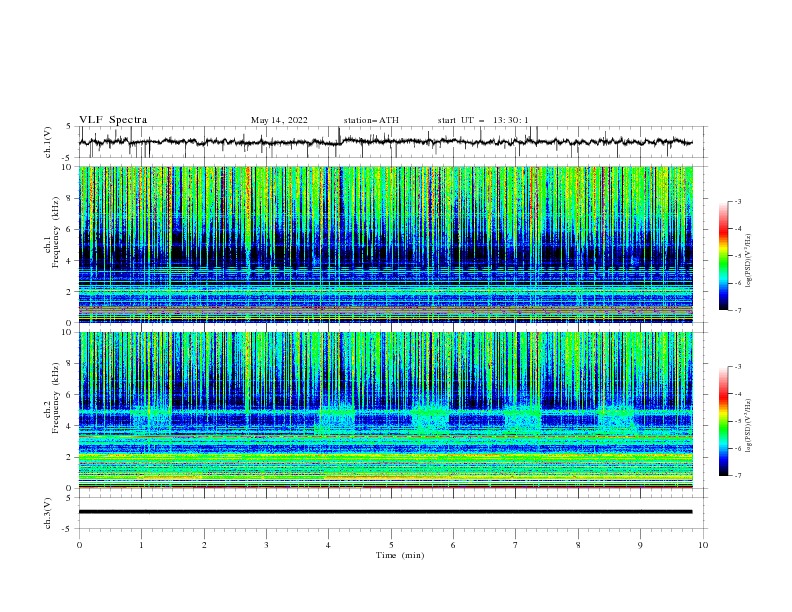Click the "-7" tick on ch.2 colorbar
This screenshot has height=612, width=792.
pyautogui.click(x=737, y=475)
